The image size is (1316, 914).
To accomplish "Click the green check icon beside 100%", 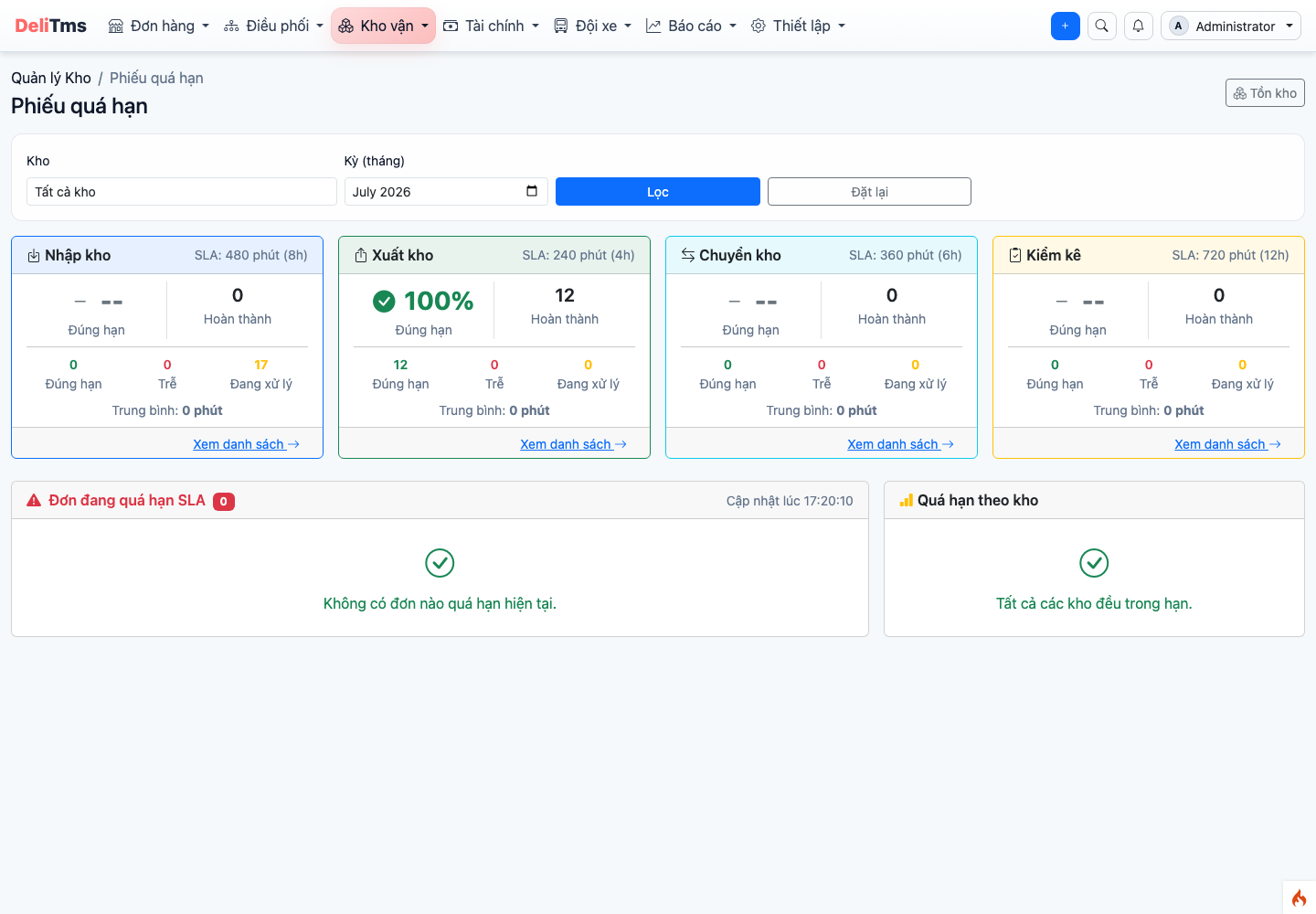I will point(385,301).
